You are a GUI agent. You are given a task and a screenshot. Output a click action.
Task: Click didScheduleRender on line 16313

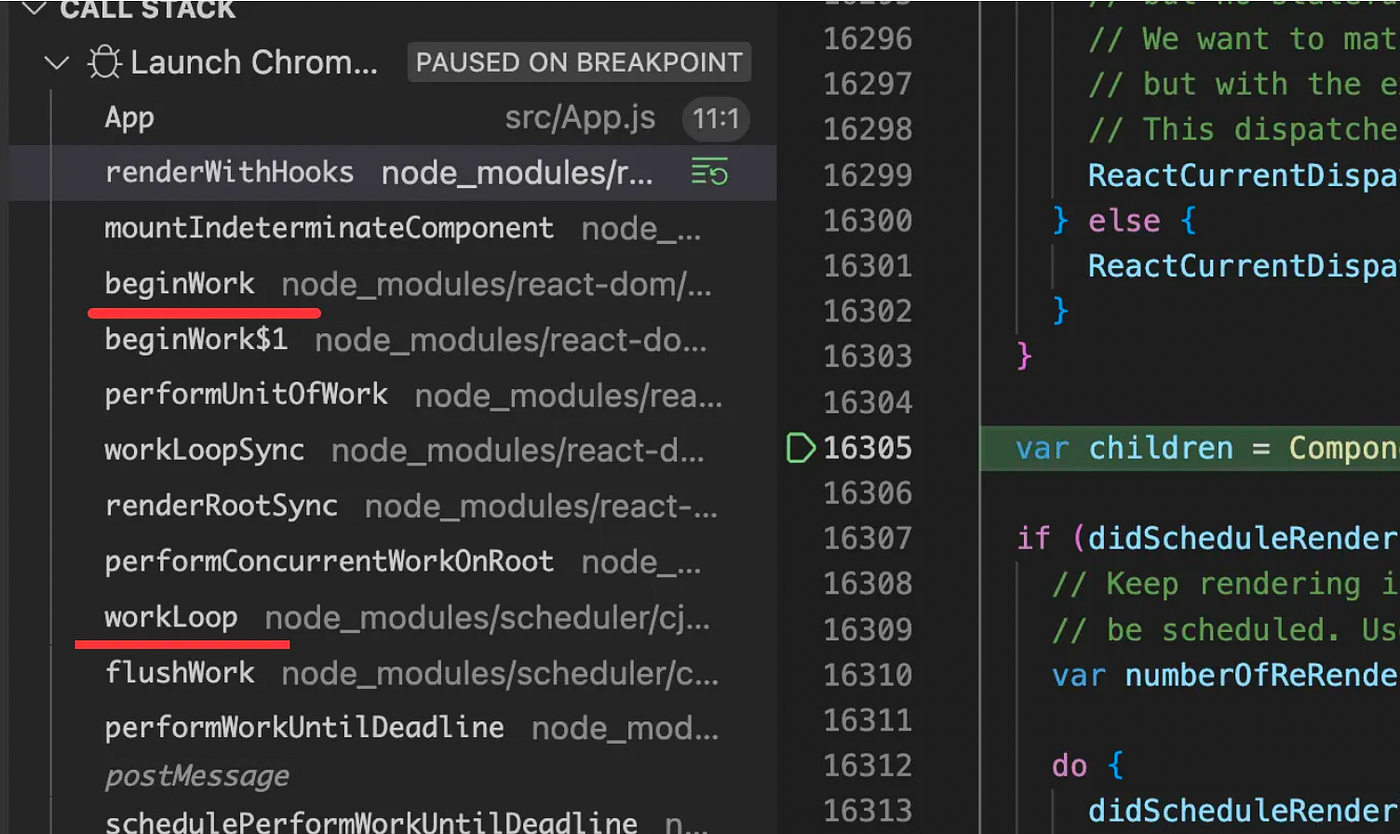[x=1243, y=812]
